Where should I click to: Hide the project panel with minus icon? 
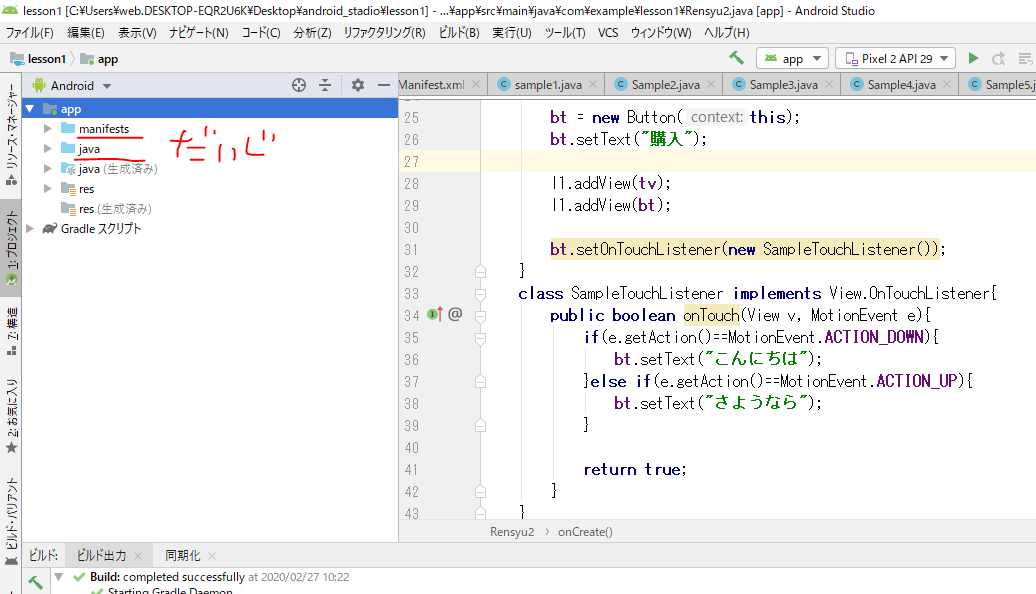(383, 86)
